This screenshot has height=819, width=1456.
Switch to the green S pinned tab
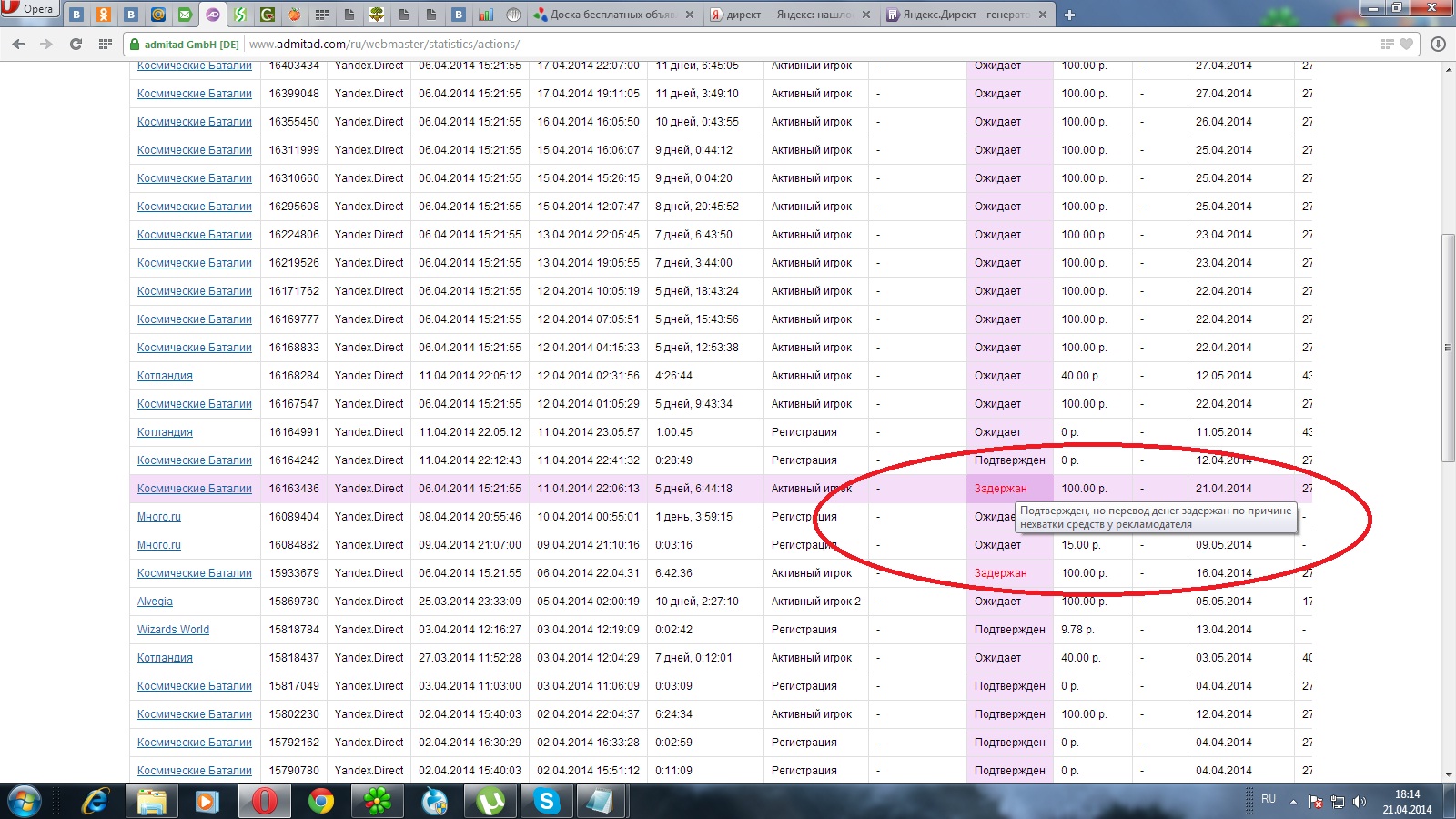240,15
